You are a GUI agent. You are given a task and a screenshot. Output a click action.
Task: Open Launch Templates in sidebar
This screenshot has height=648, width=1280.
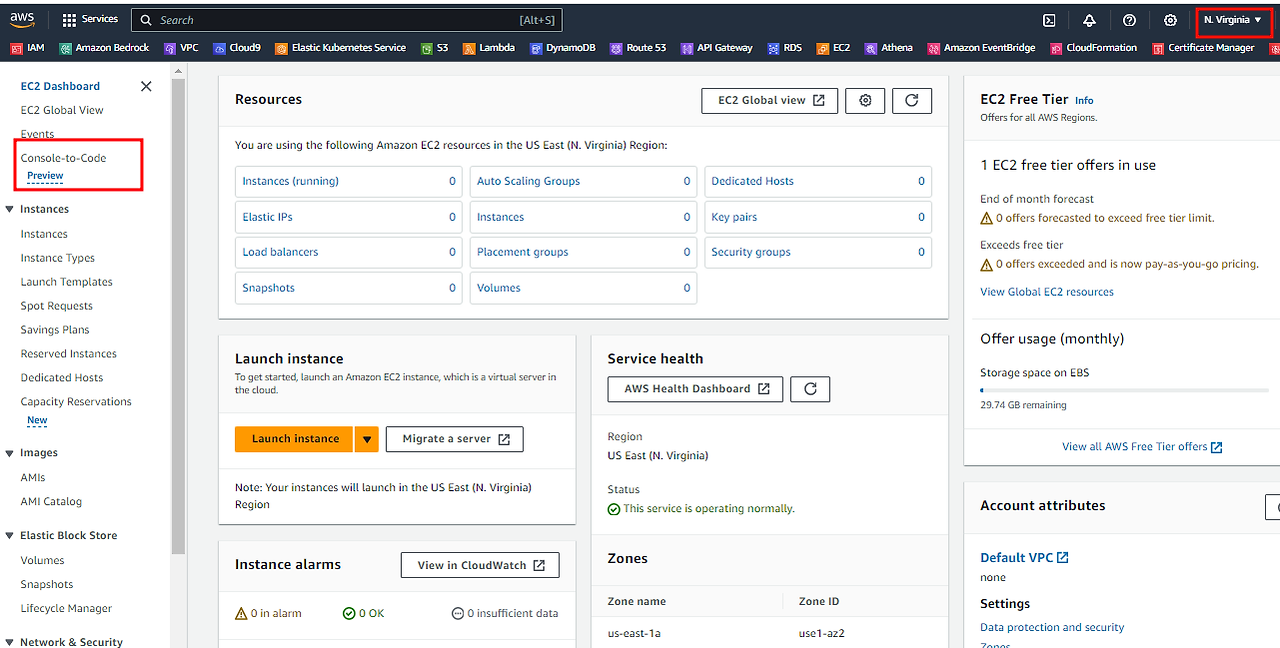[x=67, y=282]
